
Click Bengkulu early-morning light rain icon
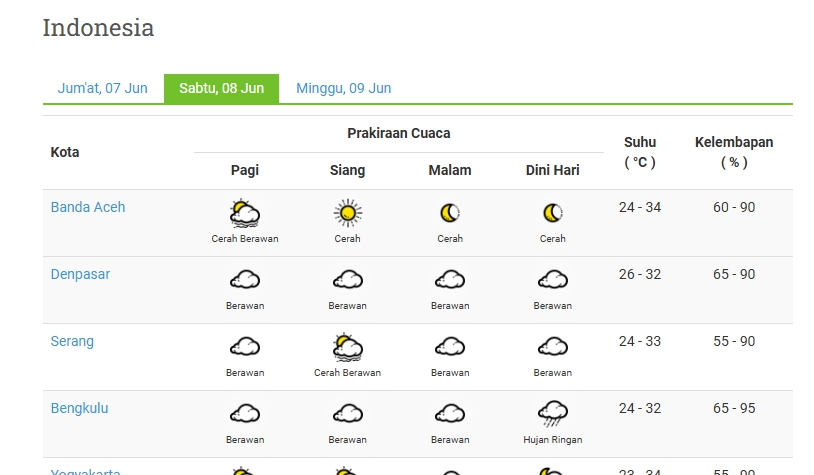[553, 414]
